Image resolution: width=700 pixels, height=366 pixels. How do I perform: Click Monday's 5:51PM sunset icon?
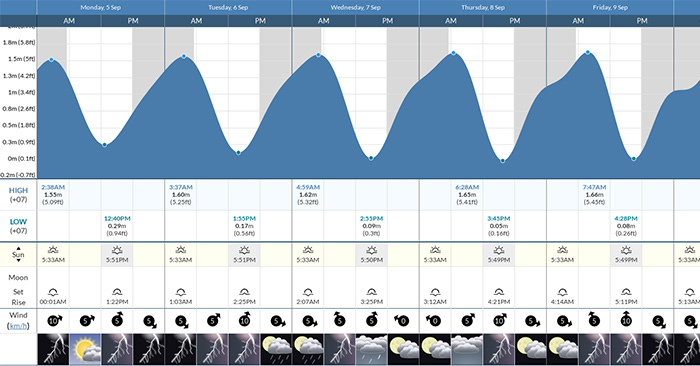click(117, 250)
